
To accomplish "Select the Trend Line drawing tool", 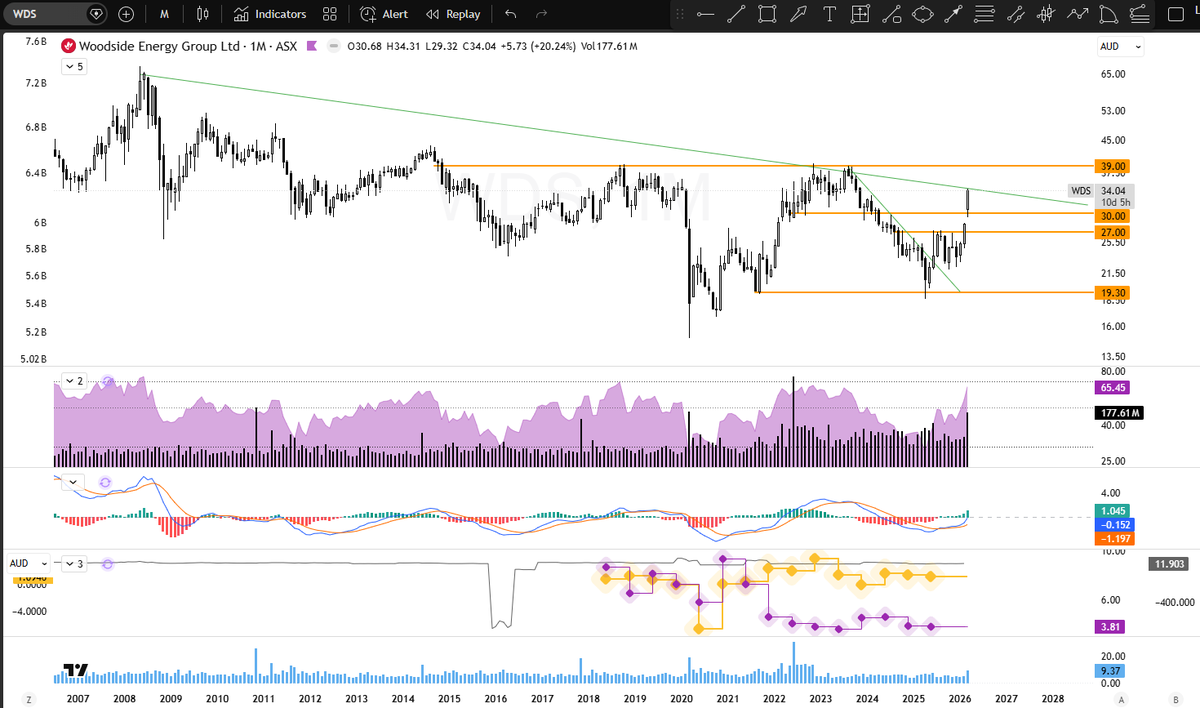I will coord(736,14).
